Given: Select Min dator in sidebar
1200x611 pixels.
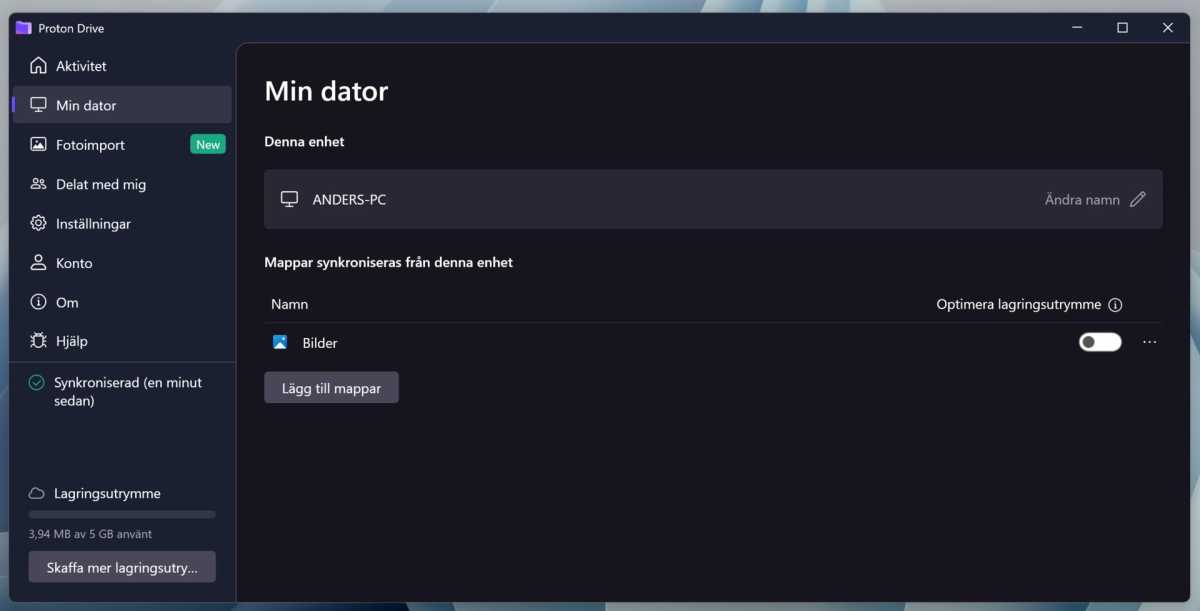Looking at the screenshot, I should click(x=86, y=105).
